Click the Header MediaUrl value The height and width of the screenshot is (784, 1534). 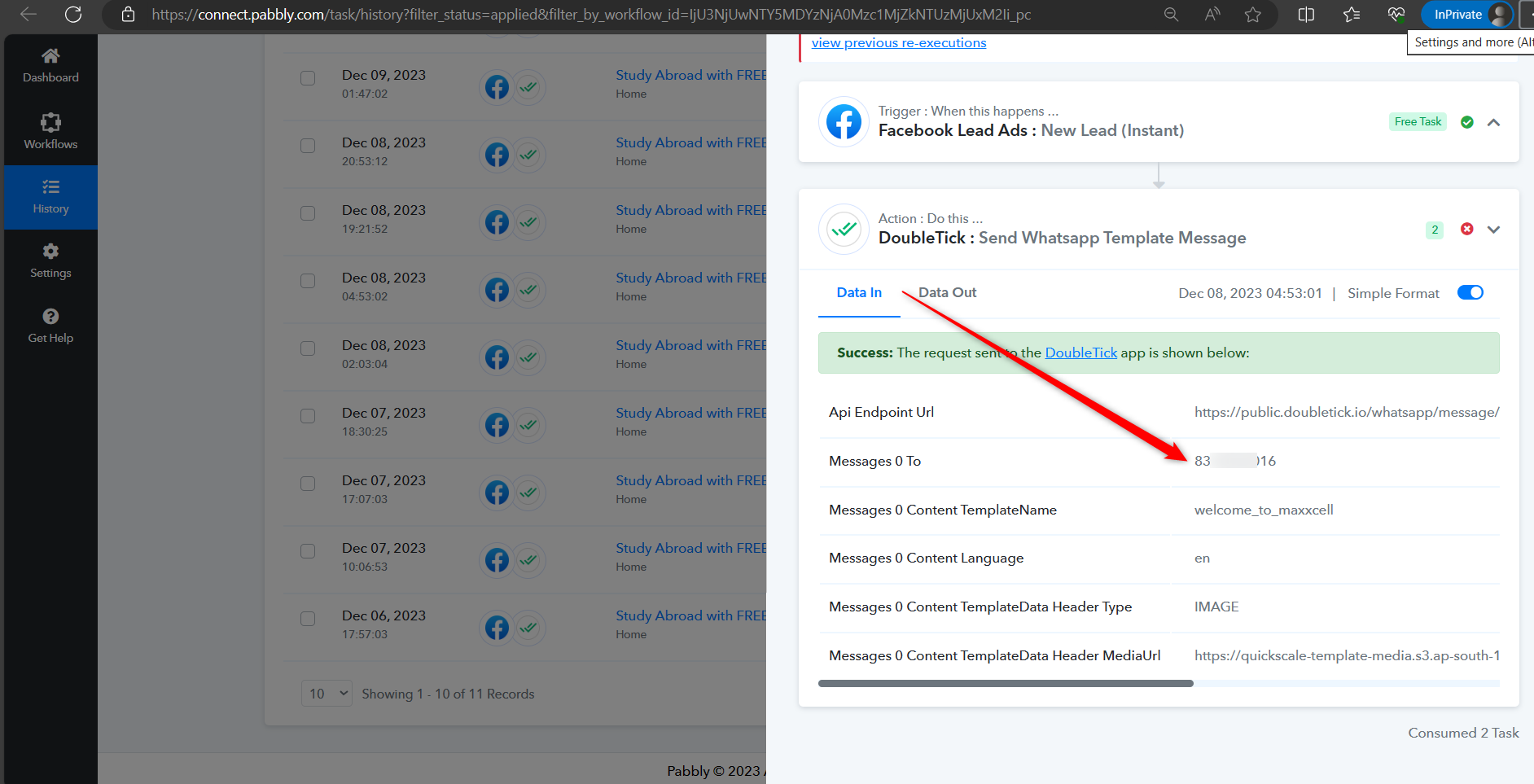pos(1347,656)
